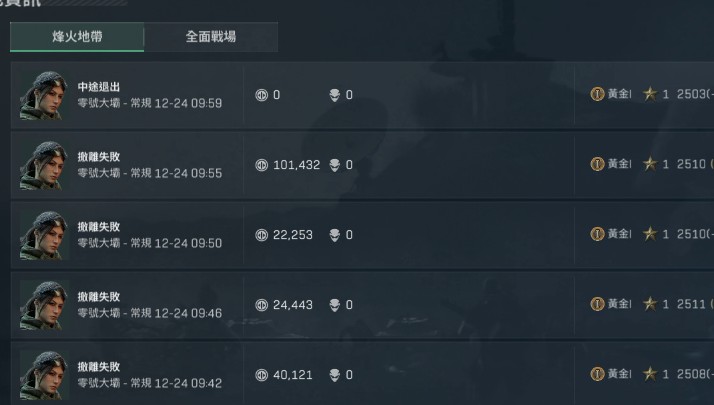Click the star icon in the 09:59 match

pos(650,94)
